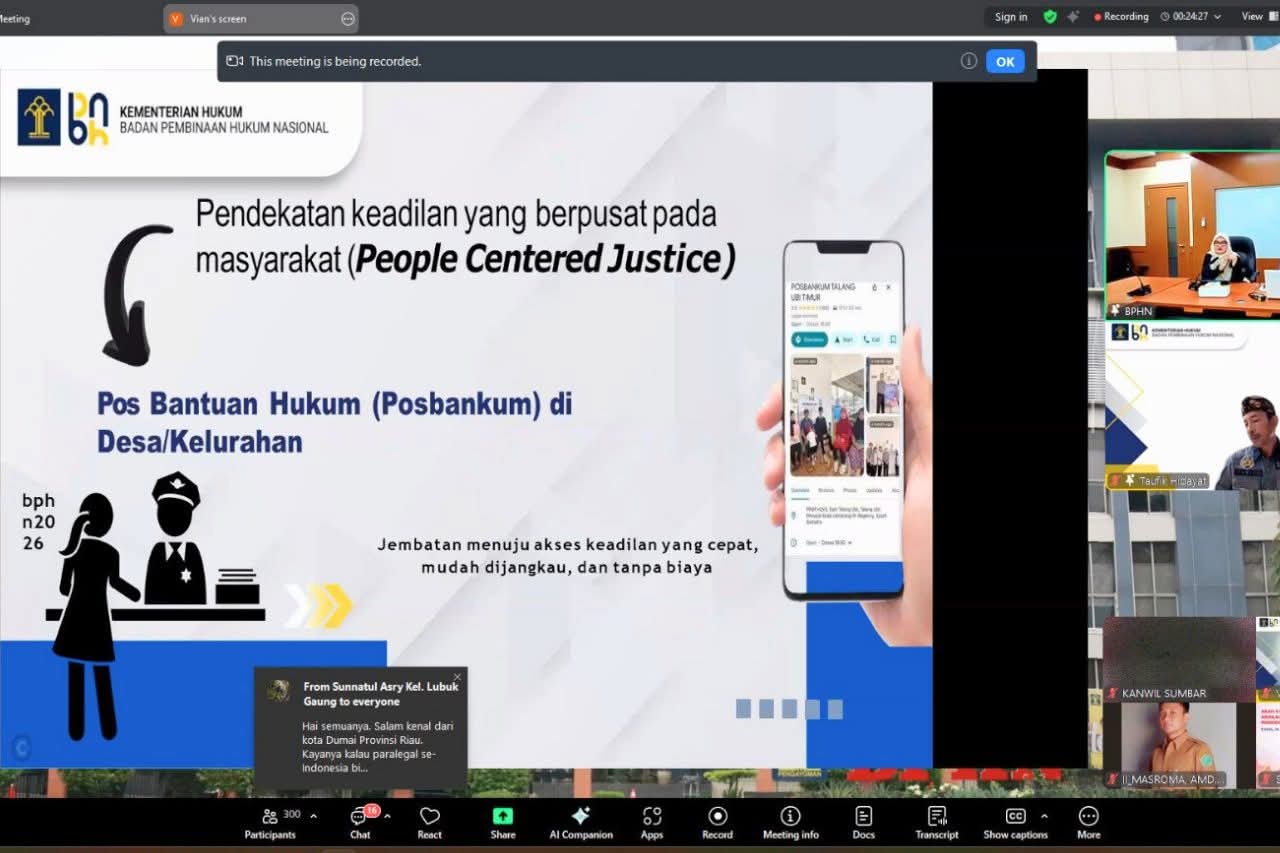Open the View menu
The image size is (1280, 853).
[1254, 16]
